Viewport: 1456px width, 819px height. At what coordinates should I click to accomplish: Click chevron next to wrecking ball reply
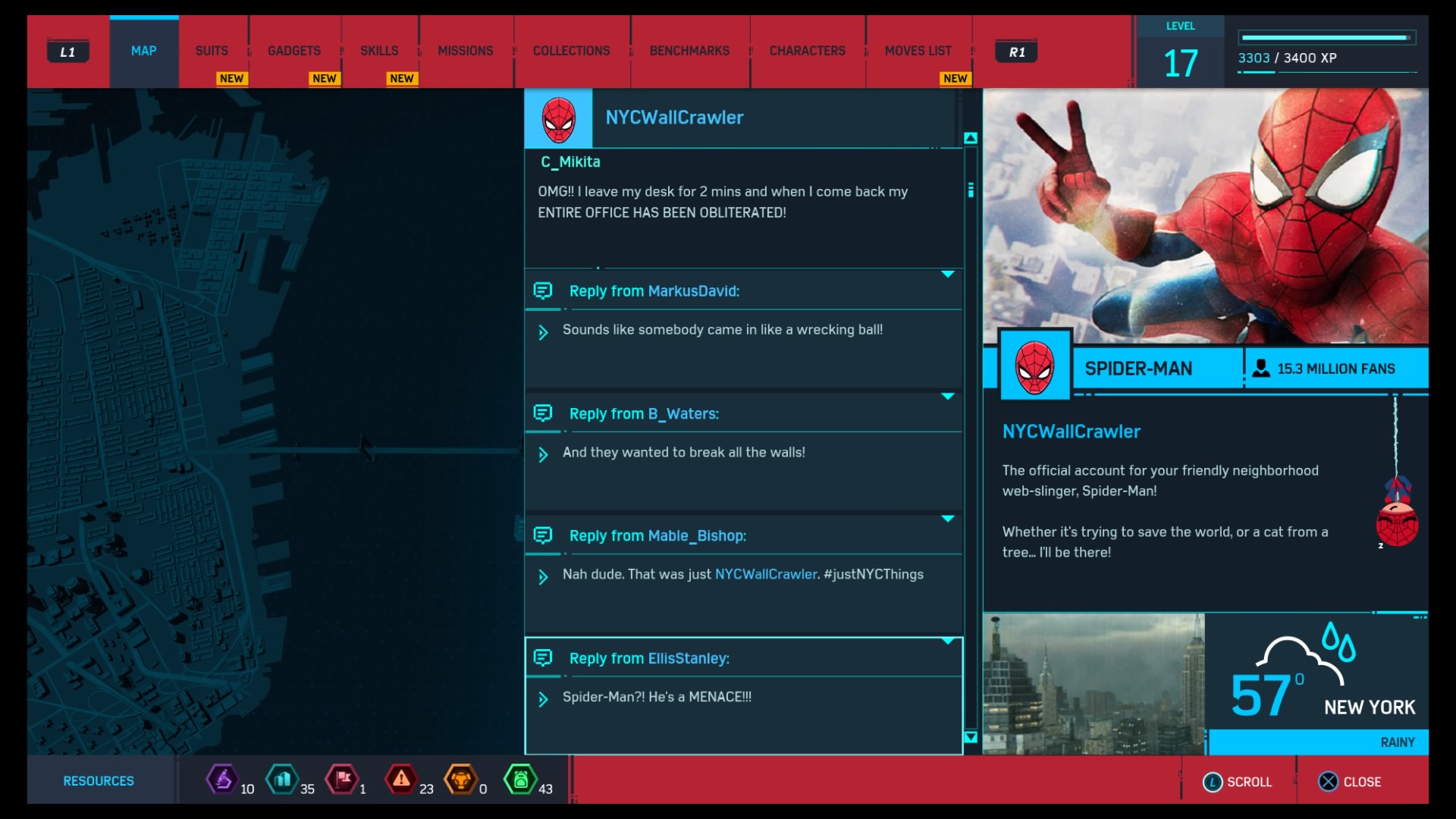(543, 332)
